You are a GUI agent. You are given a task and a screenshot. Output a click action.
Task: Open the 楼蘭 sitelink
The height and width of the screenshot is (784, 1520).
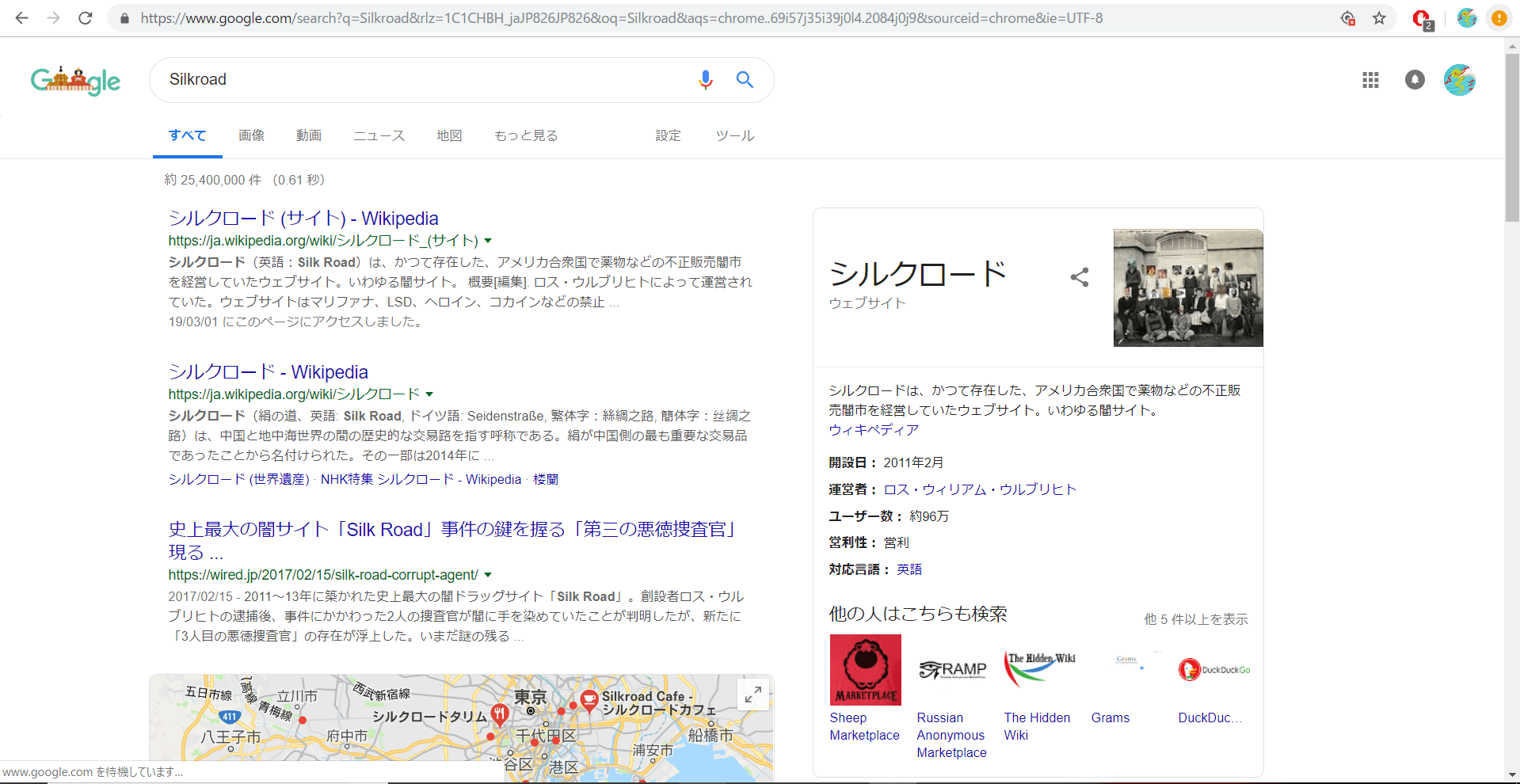point(546,479)
